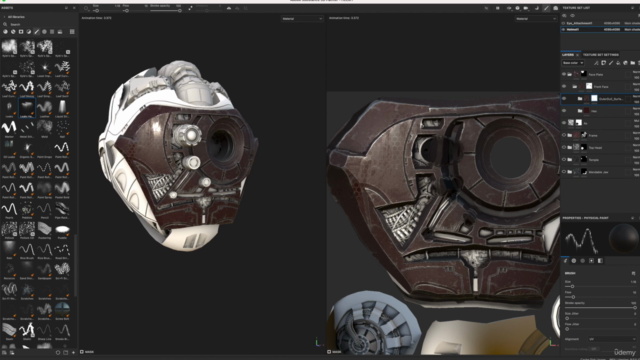
Task: Expand the Top Head folder
Action: coord(570,147)
